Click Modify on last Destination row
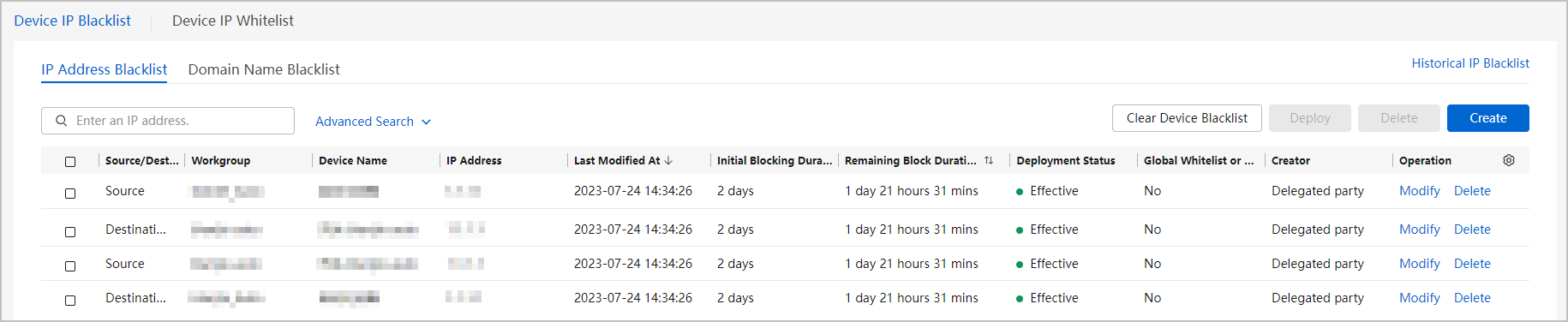The image size is (1568, 322). click(x=1420, y=298)
